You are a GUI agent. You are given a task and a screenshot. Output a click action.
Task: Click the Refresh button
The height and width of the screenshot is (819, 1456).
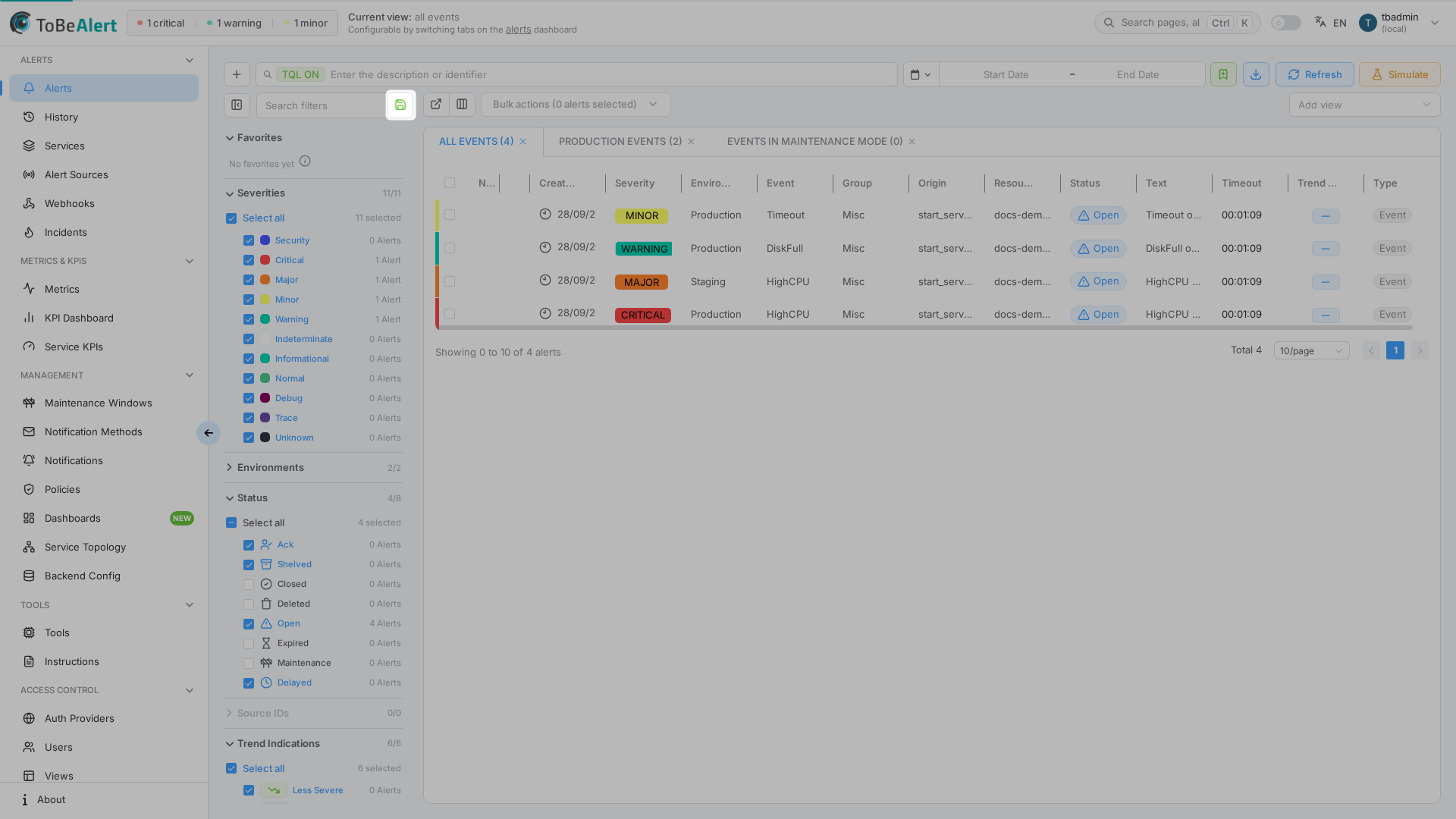coord(1315,74)
